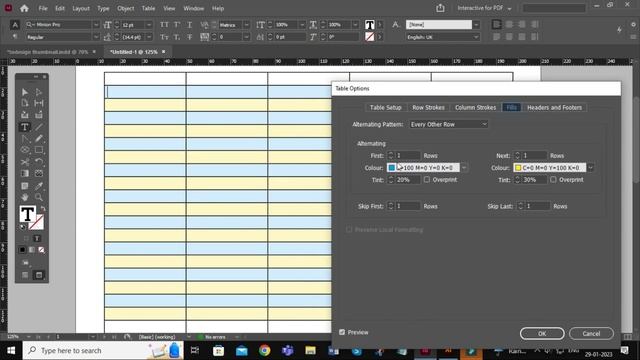Select the Scissors tool

(x=25, y=162)
